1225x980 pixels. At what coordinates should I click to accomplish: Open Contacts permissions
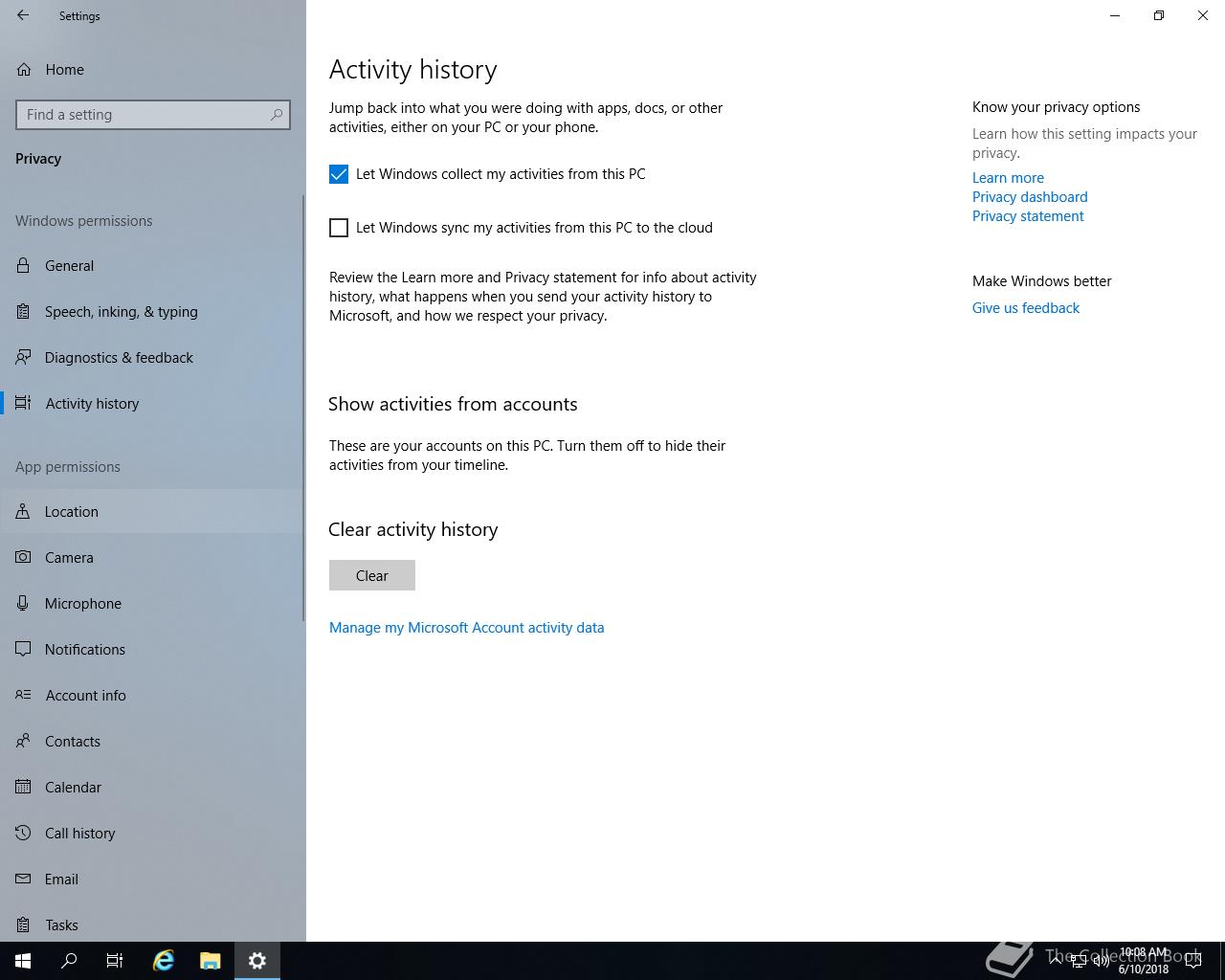[153, 742]
